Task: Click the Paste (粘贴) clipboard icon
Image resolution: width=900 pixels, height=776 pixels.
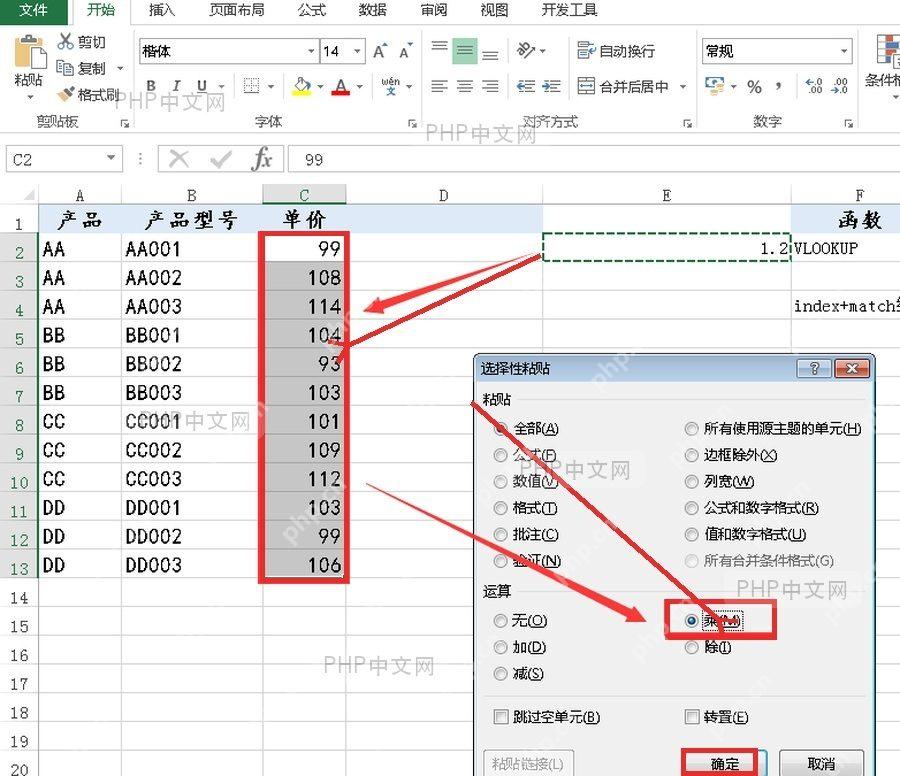Action: coord(29,52)
